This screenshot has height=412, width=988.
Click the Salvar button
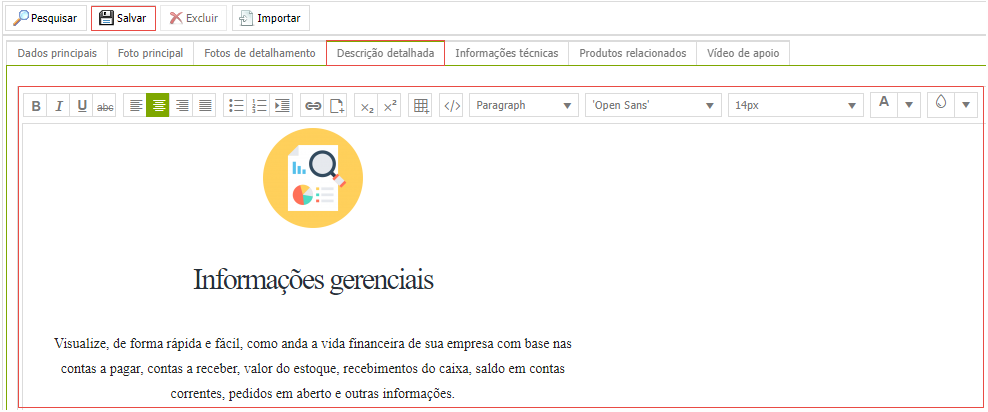click(x=123, y=18)
